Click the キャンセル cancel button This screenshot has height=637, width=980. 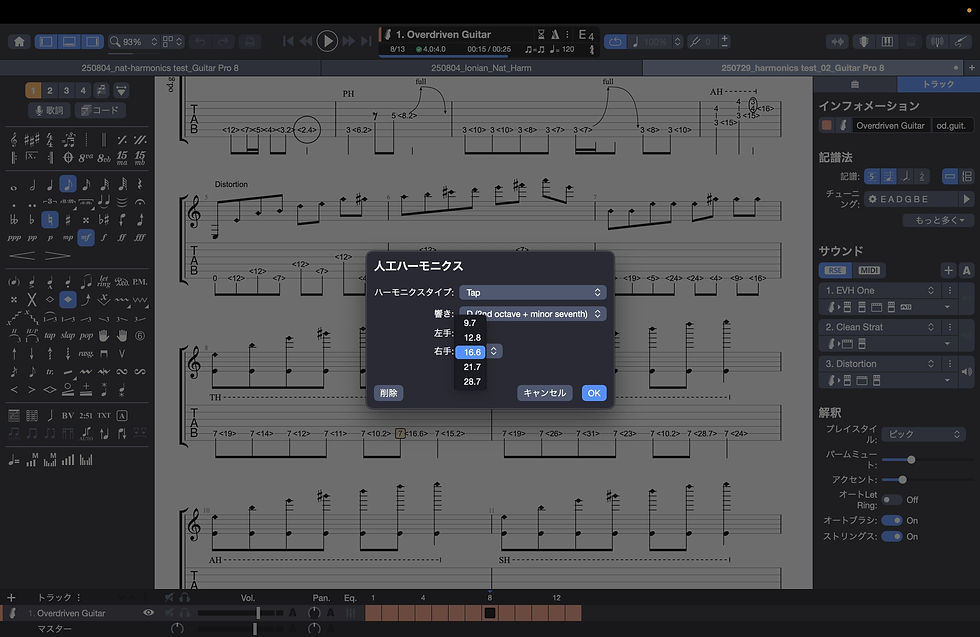pos(544,393)
